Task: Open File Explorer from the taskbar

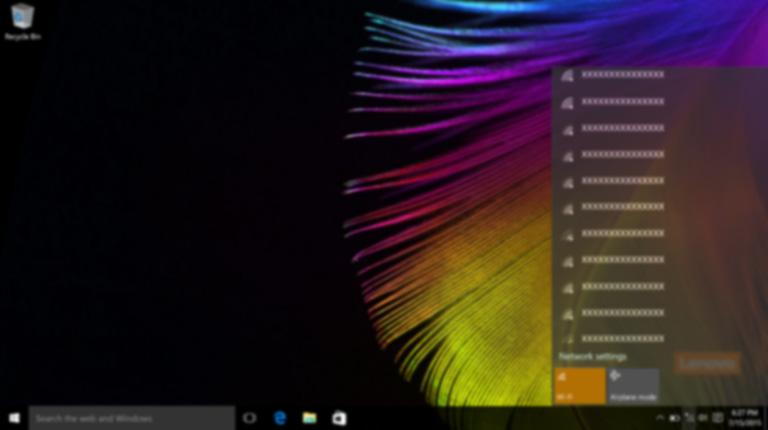Action: coord(310,418)
